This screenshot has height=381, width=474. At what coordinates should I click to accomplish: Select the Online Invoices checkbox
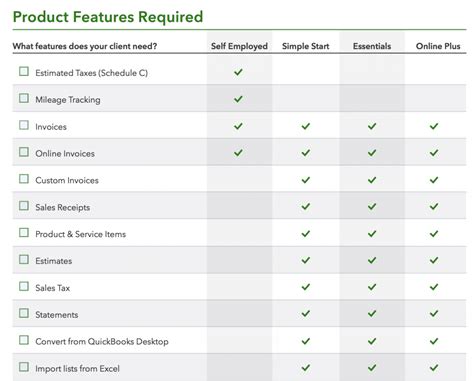tap(24, 152)
